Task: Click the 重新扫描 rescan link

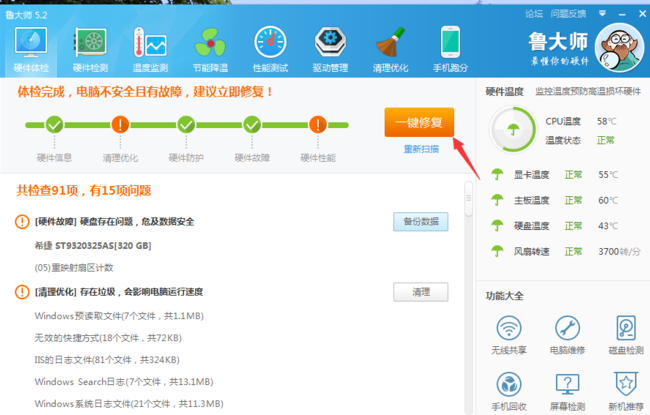Action: pos(420,149)
